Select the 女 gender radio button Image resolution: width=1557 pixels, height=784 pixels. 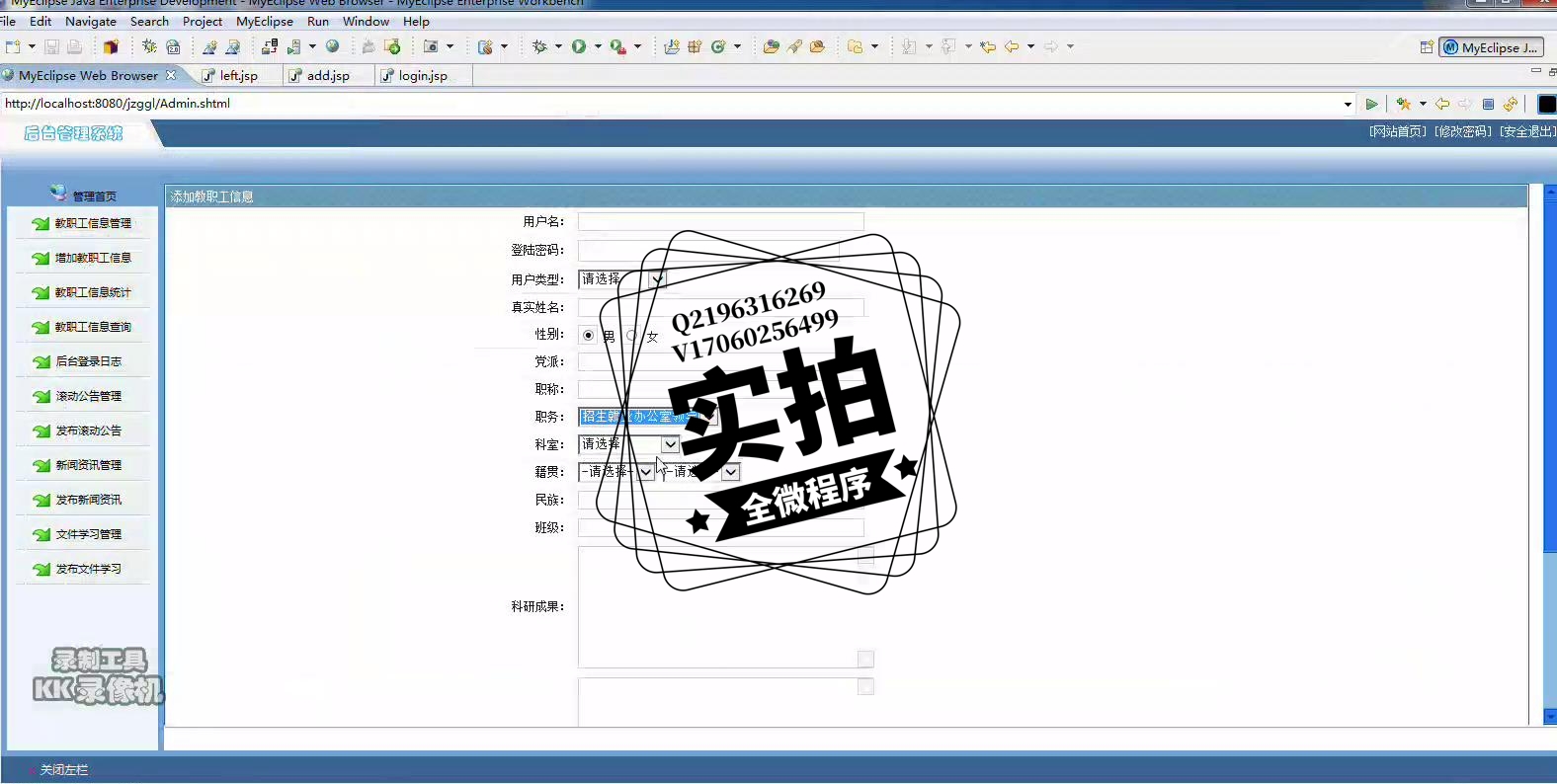(x=633, y=335)
